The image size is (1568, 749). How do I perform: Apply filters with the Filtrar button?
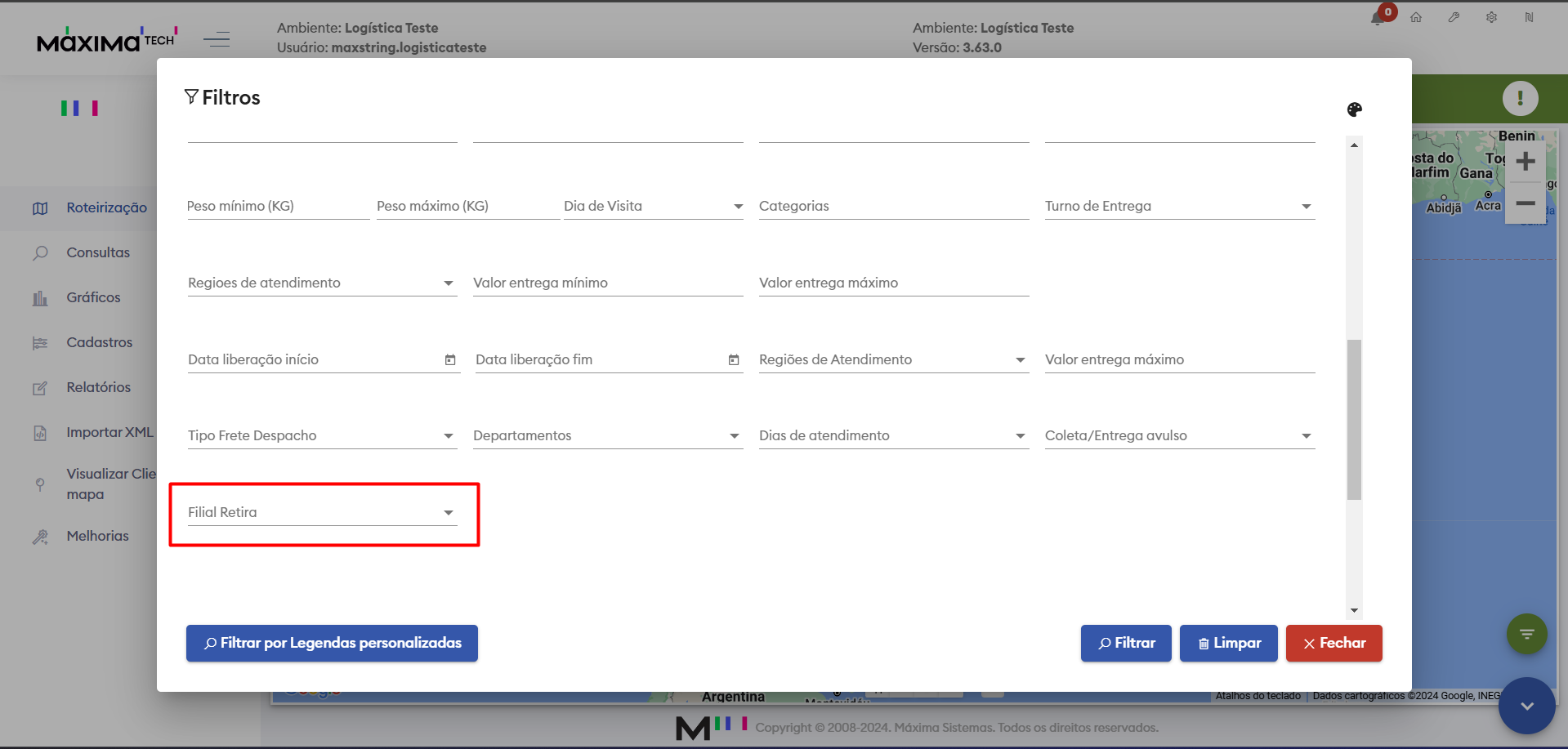pyautogui.click(x=1126, y=643)
